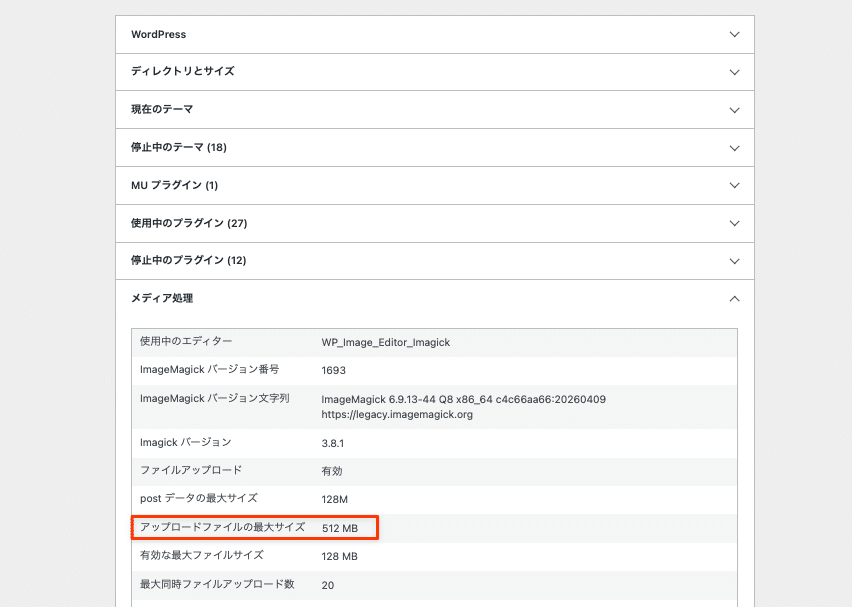Screen dimensions: 852x607
Task: Click the https://legacy.imagemagick.org text
Action: pyautogui.click(x=397, y=415)
